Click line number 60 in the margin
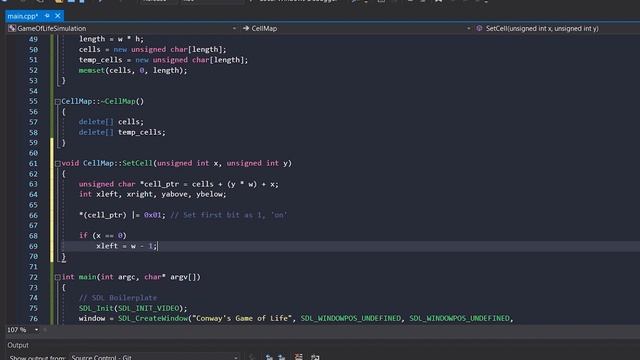Screen dimensions: 640x360 33,153
